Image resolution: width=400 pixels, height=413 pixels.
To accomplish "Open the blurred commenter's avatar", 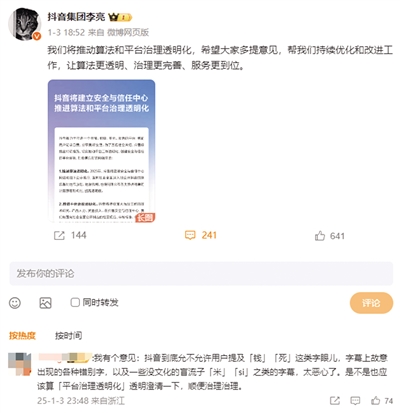I will pyautogui.click(x=19, y=365).
